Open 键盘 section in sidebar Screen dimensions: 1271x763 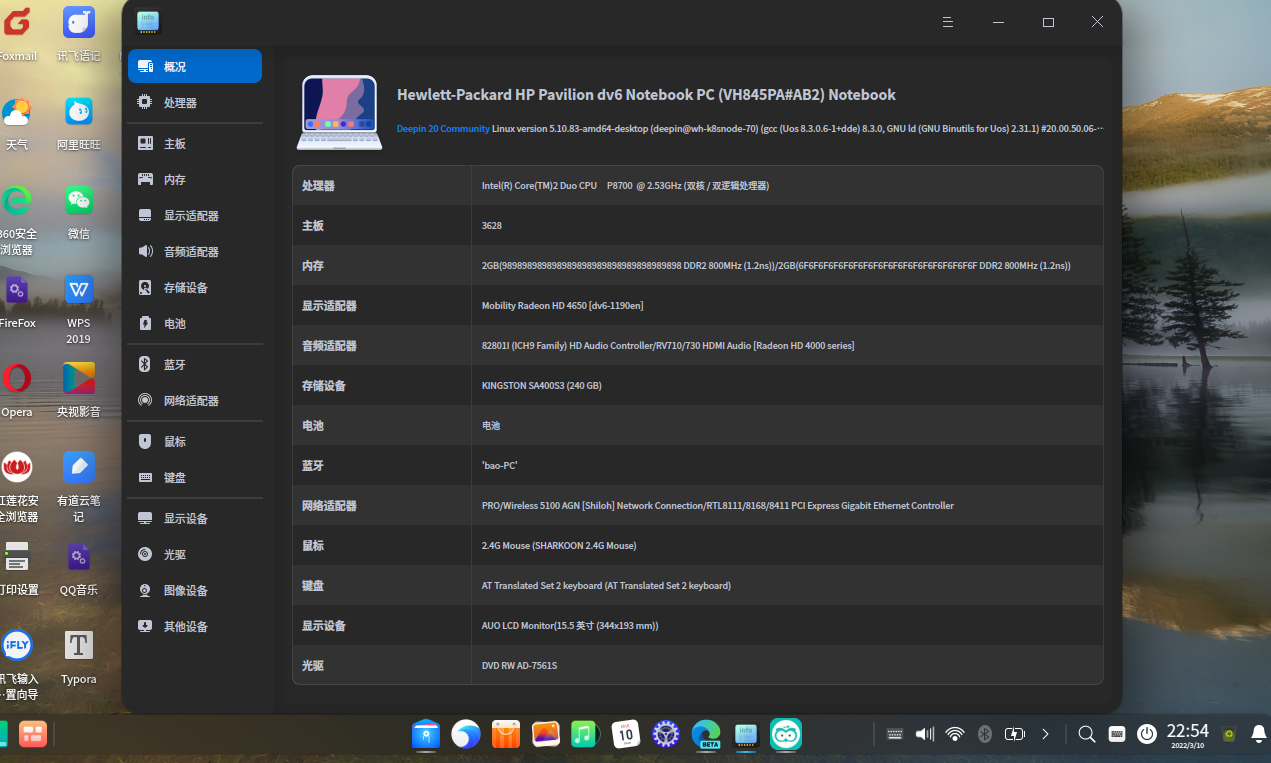coord(195,477)
